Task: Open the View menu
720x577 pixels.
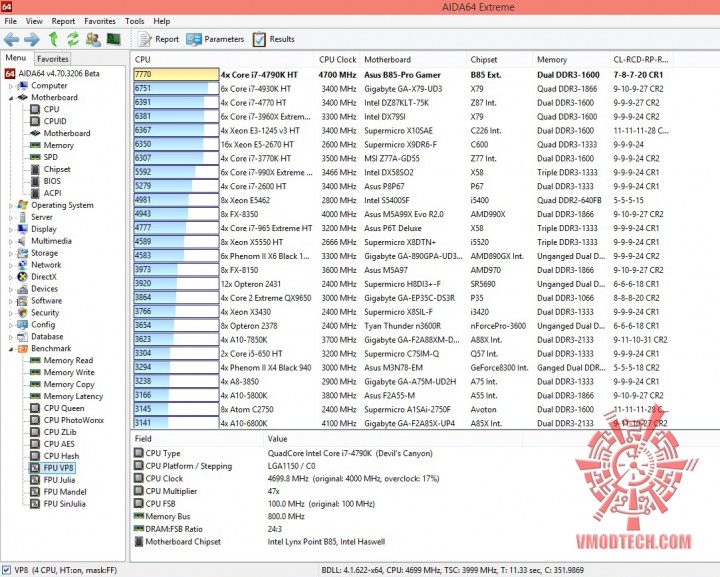Action: point(34,21)
